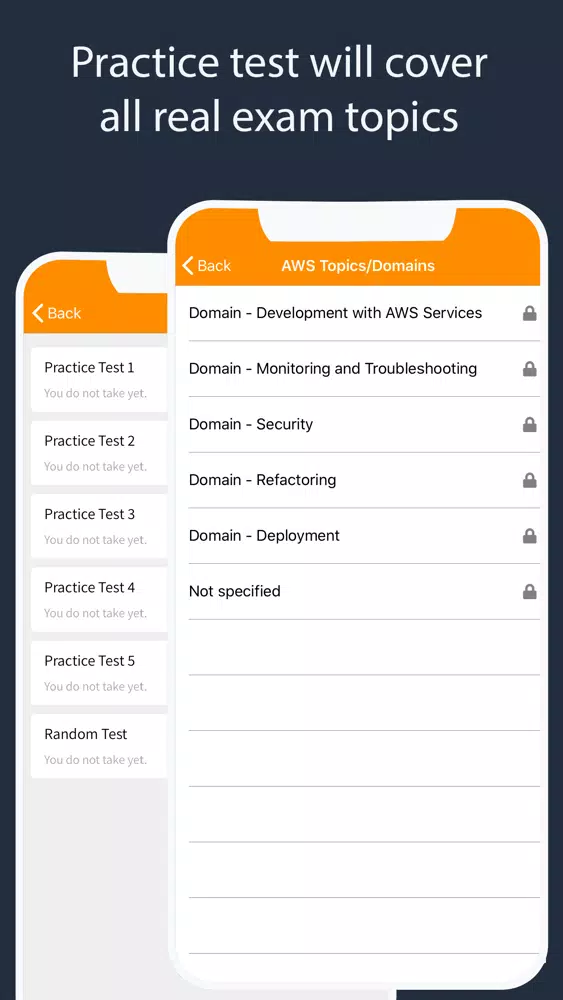Screen dimensions: 563x1000
Task: Open Practice Test 5
Action: click(99, 673)
